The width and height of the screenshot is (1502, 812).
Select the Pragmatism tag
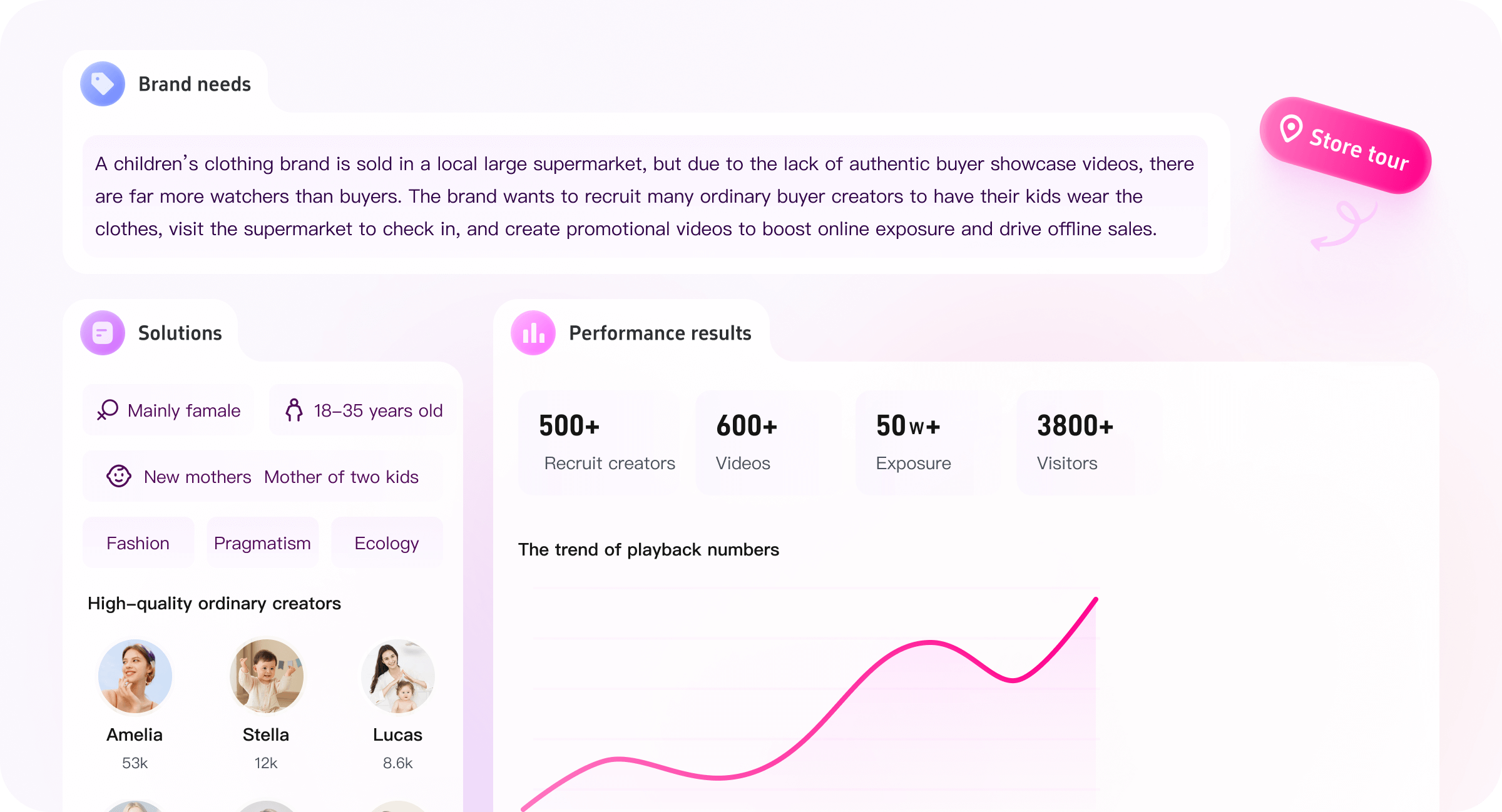[262, 542]
